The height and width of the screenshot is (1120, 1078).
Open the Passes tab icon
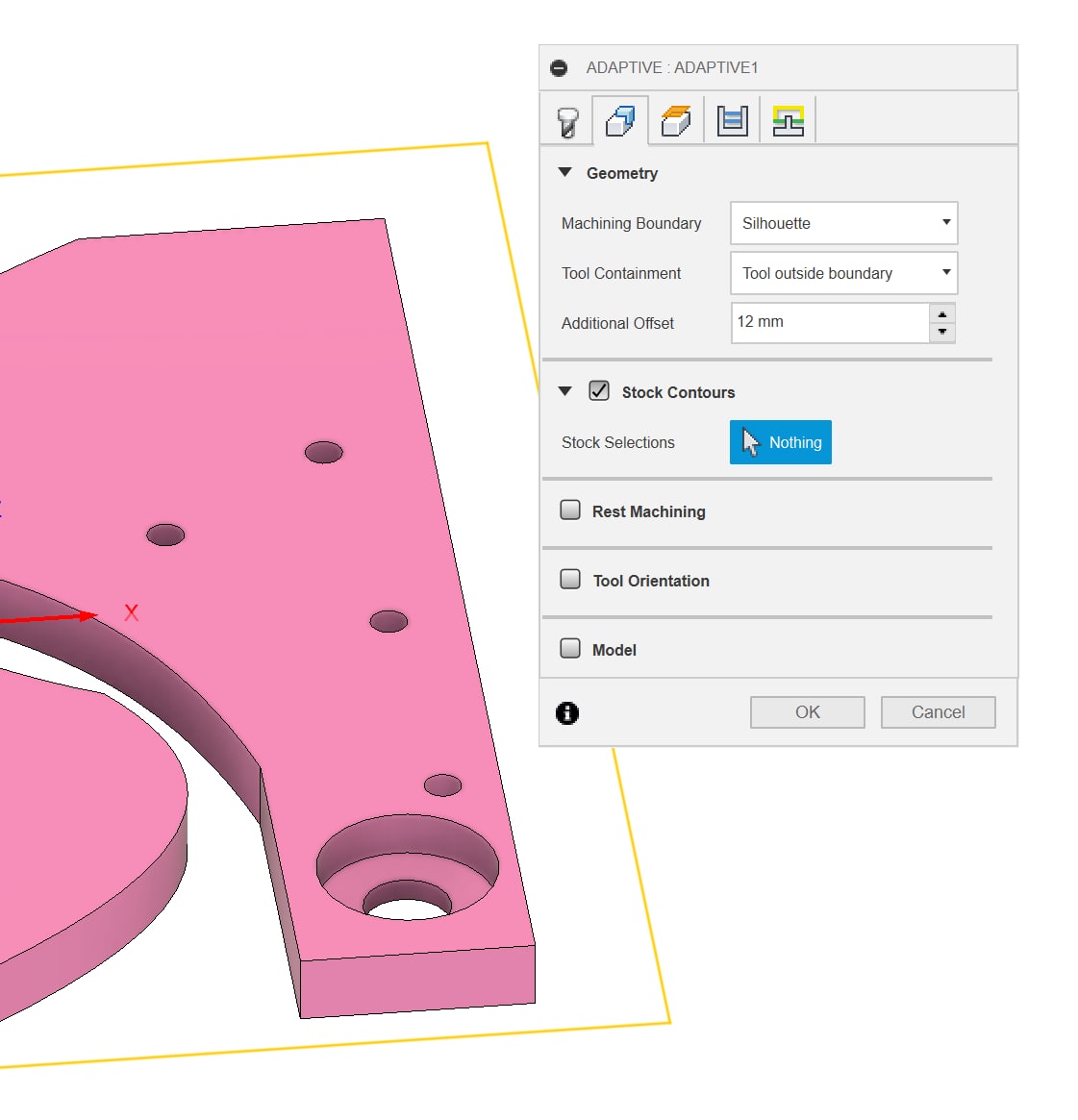click(x=732, y=121)
